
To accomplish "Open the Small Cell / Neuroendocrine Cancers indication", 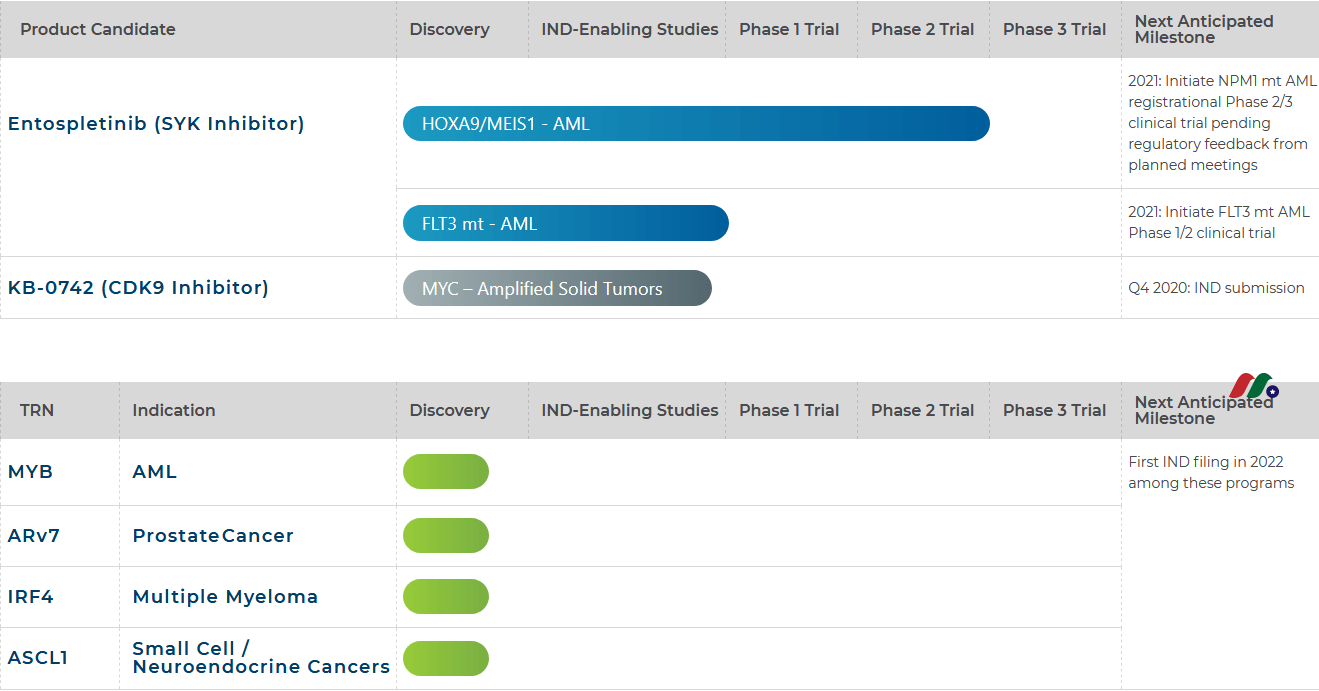I will (x=261, y=658).
